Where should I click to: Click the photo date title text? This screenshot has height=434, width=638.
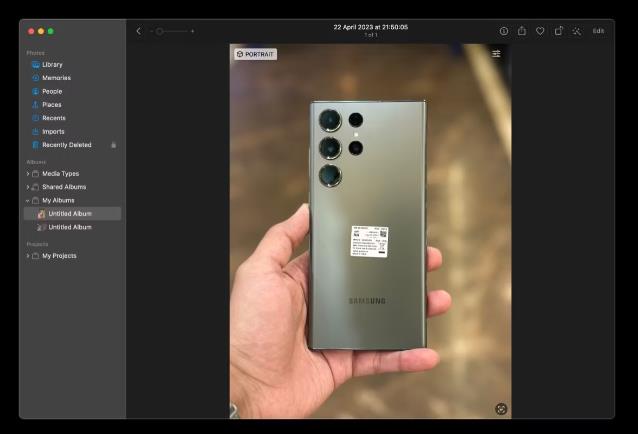371,27
